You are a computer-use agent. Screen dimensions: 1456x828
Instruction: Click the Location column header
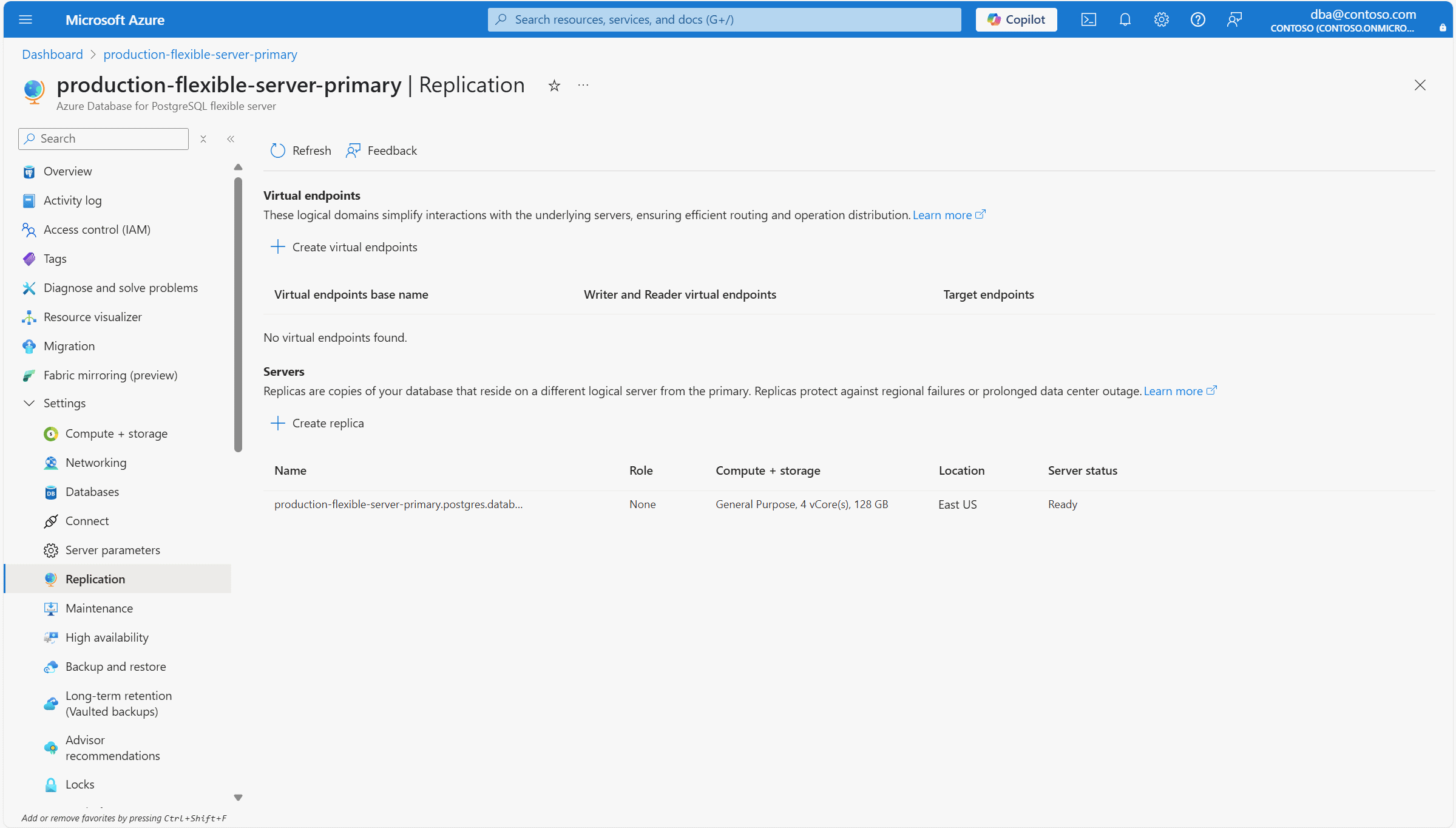point(961,470)
